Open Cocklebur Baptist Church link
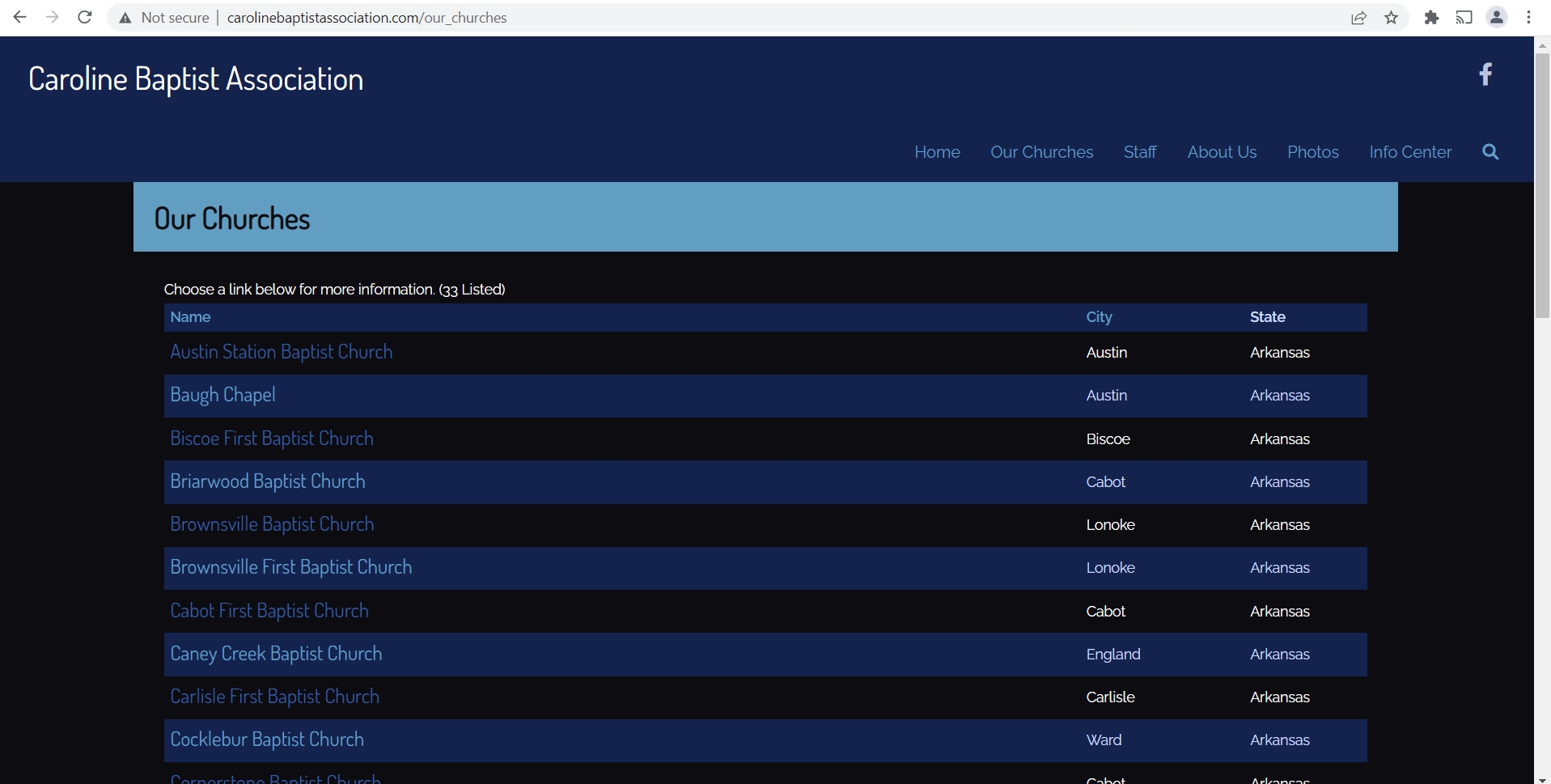The height and width of the screenshot is (784, 1551). [267, 740]
